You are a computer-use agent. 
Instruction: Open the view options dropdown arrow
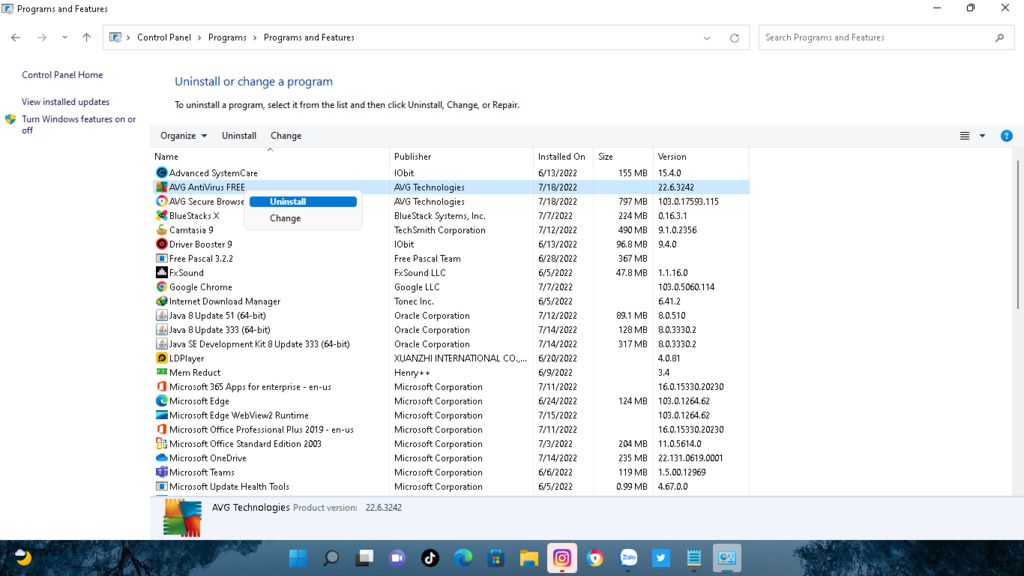click(x=982, y=136)
